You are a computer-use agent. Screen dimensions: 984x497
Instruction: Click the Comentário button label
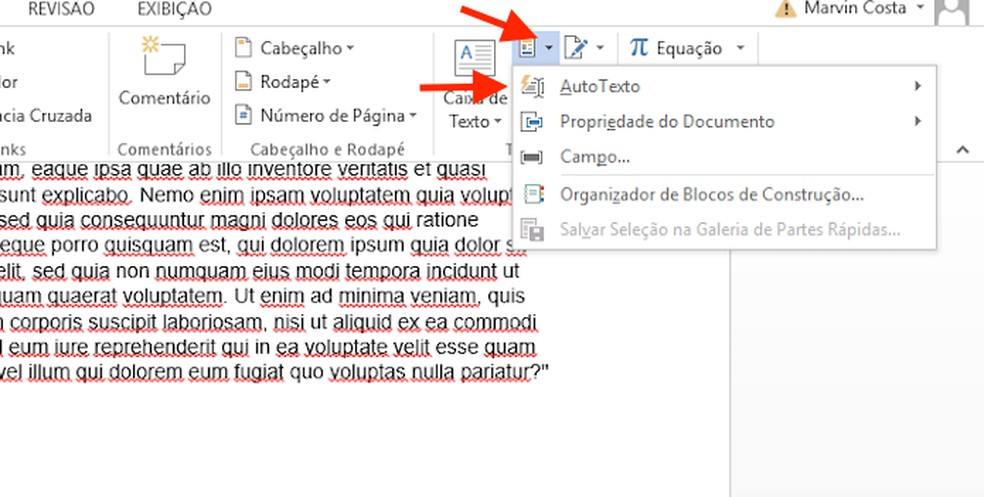point(164,98)
